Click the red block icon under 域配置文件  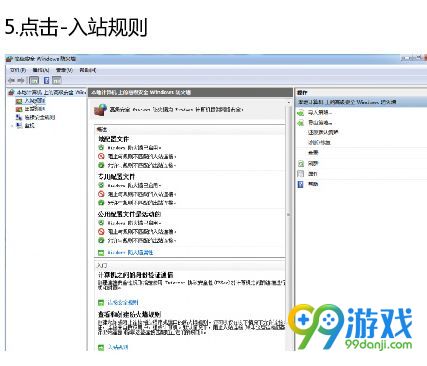coord(101,156)
